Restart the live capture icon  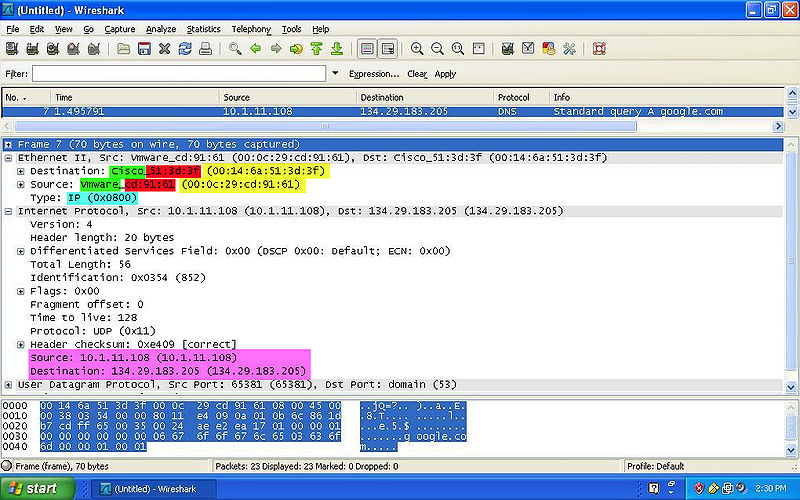[x=94, y=49]
